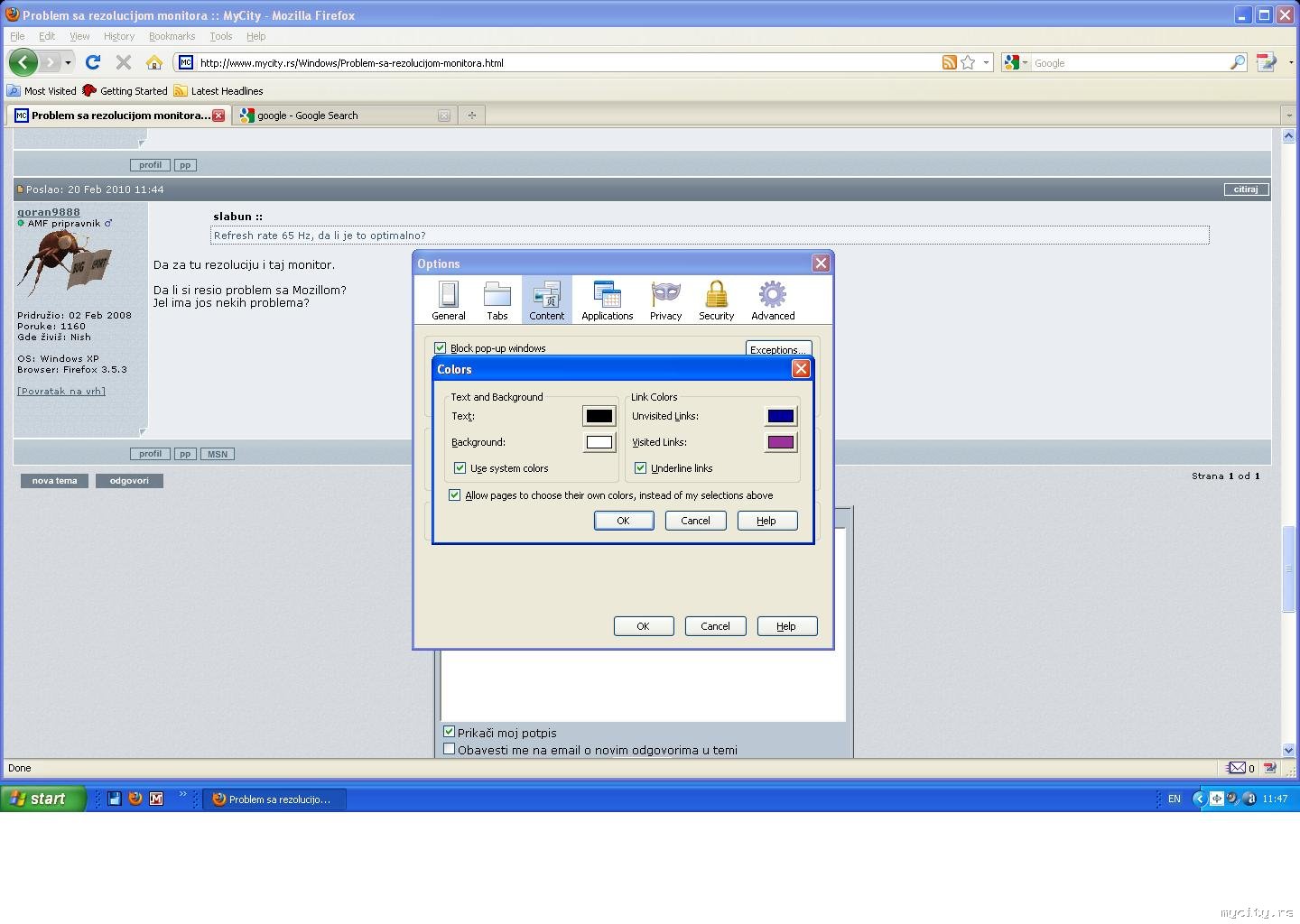Click the URL address bar
This screenshot has height=924, width=1300.
[x=567, y=62]
